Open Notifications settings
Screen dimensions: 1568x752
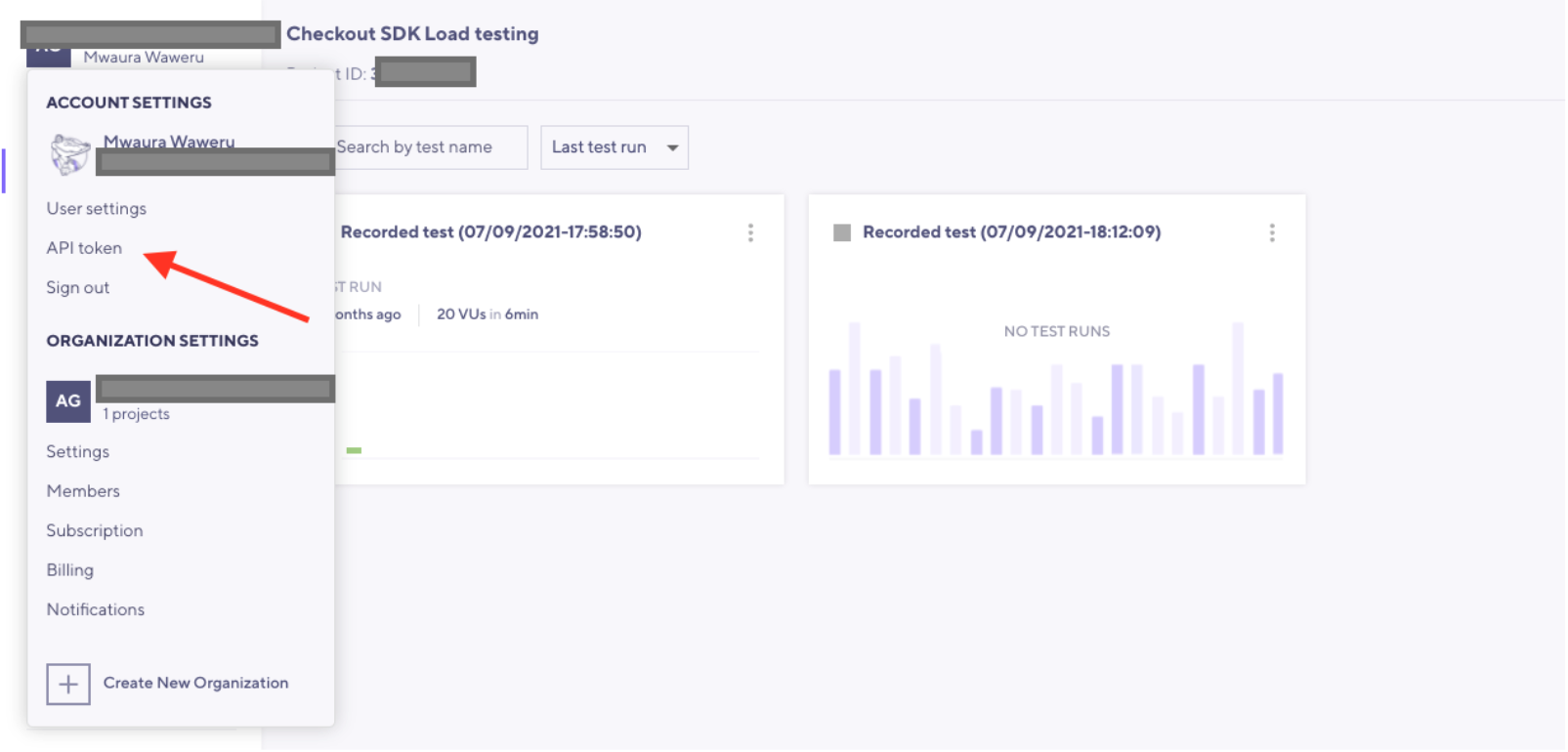coord(95,609)
